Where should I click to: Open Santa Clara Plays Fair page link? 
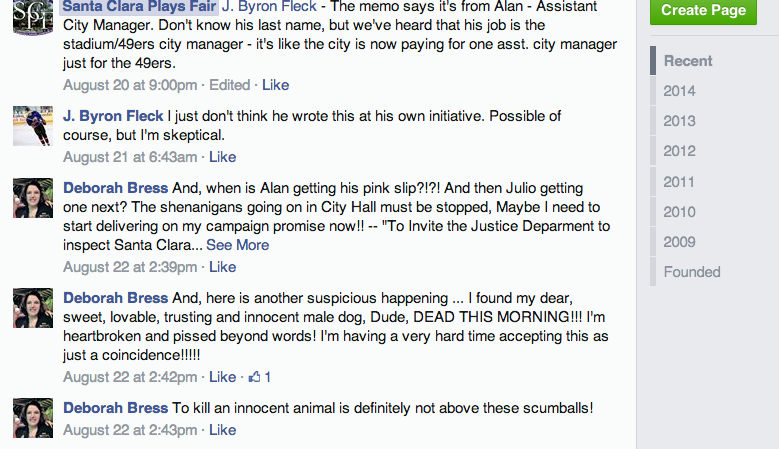click(x=140, y=6)
